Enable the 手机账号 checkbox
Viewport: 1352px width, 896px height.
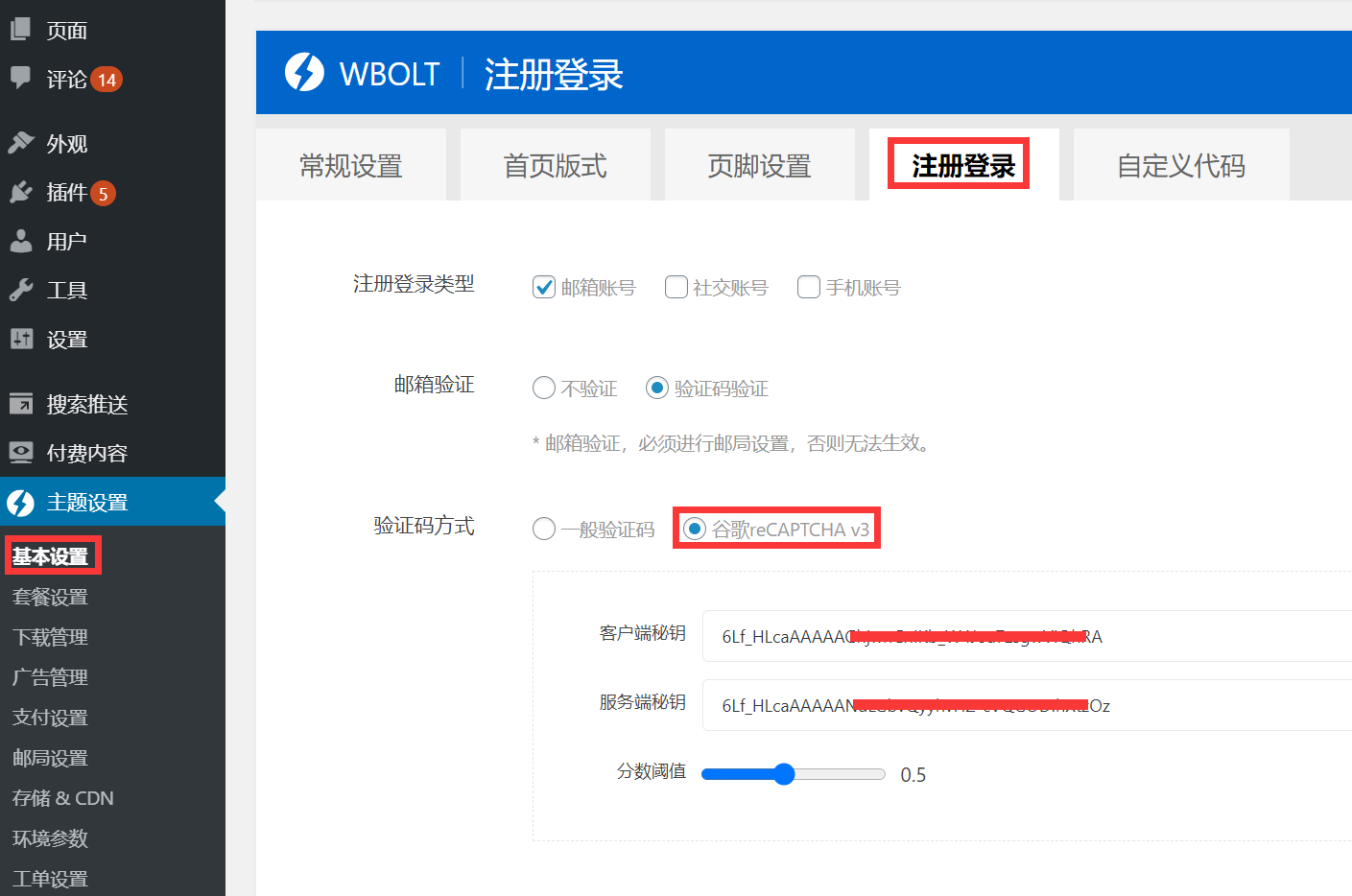[x=809, y=286]
